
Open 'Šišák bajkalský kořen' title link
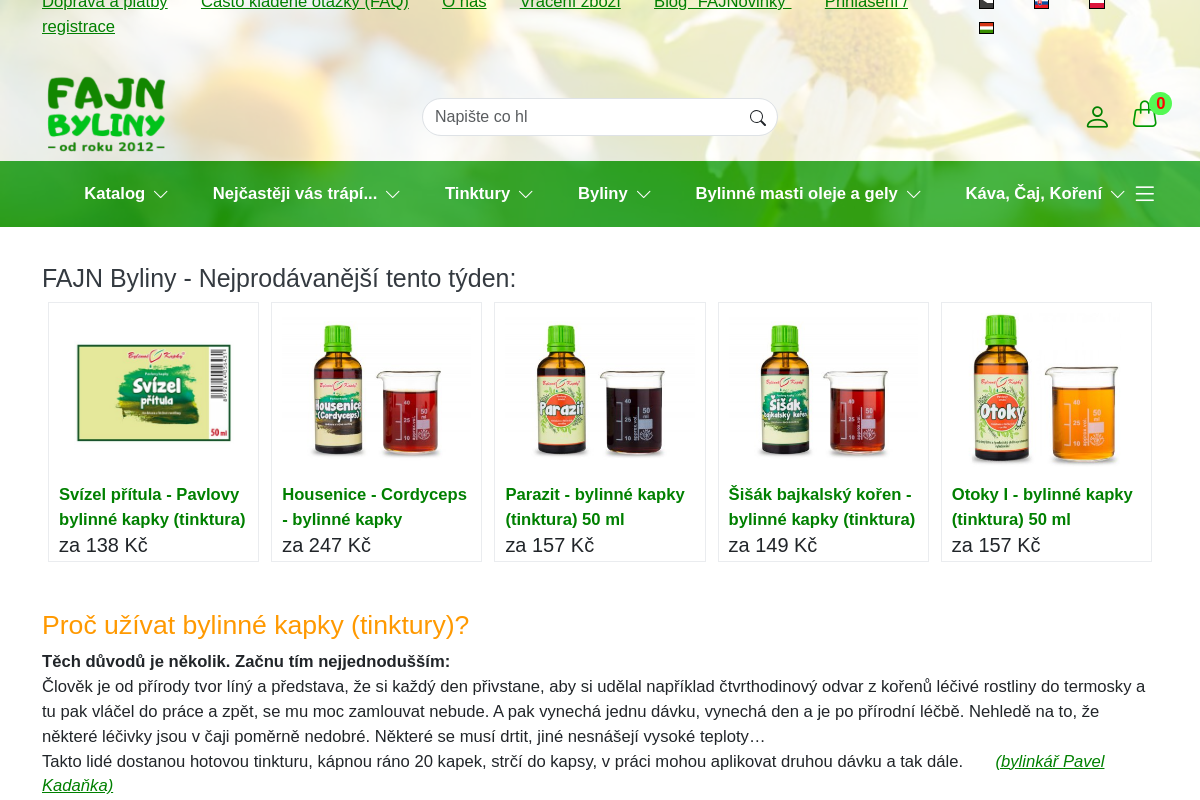[822, 507]
